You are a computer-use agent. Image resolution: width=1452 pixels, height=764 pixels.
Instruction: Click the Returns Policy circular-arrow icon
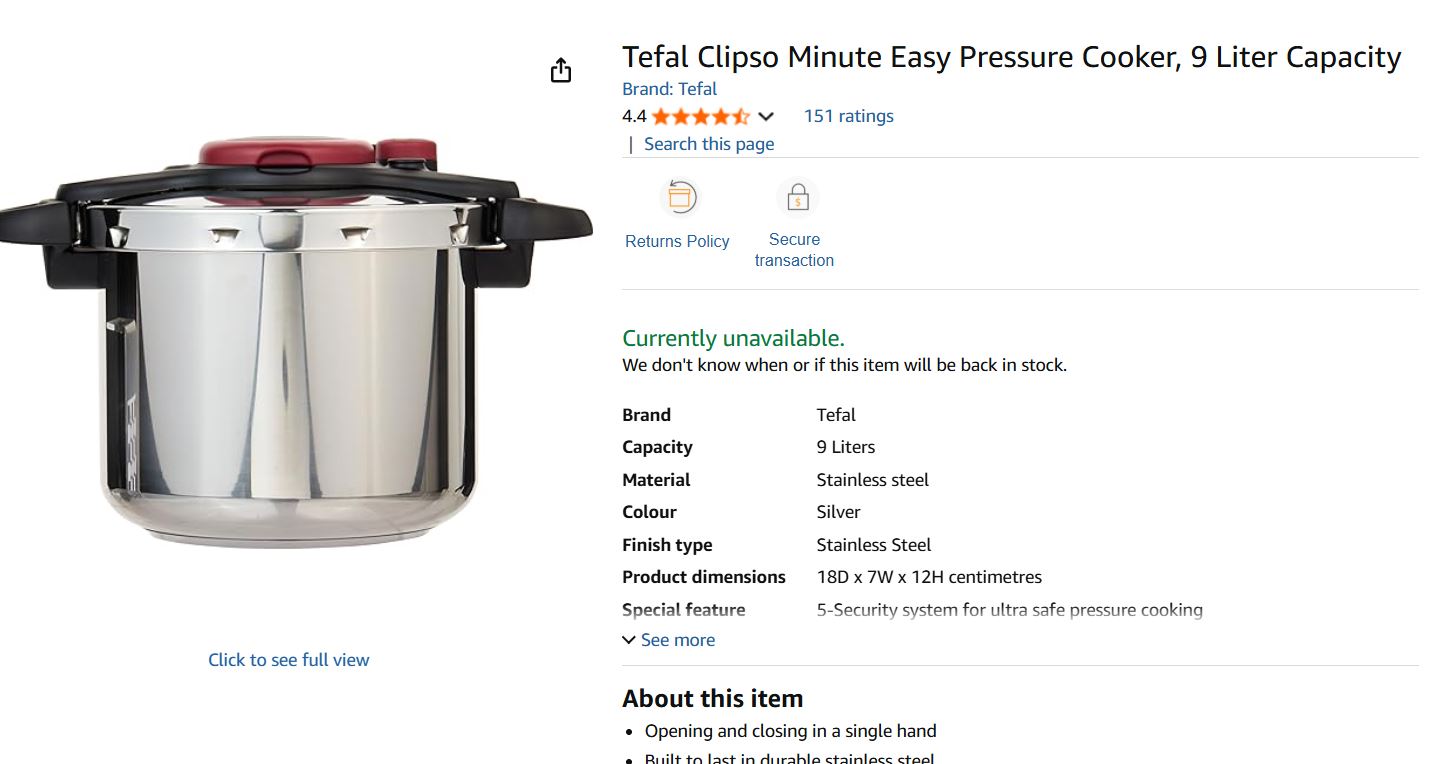point(680,197)
